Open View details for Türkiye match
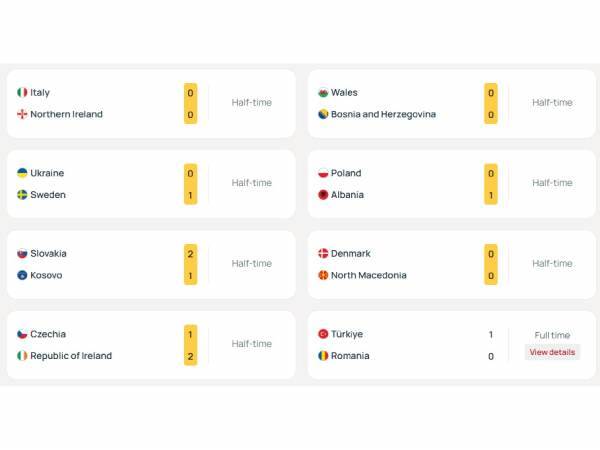This screenshot has height=450, width=600. tap(552, 352)
